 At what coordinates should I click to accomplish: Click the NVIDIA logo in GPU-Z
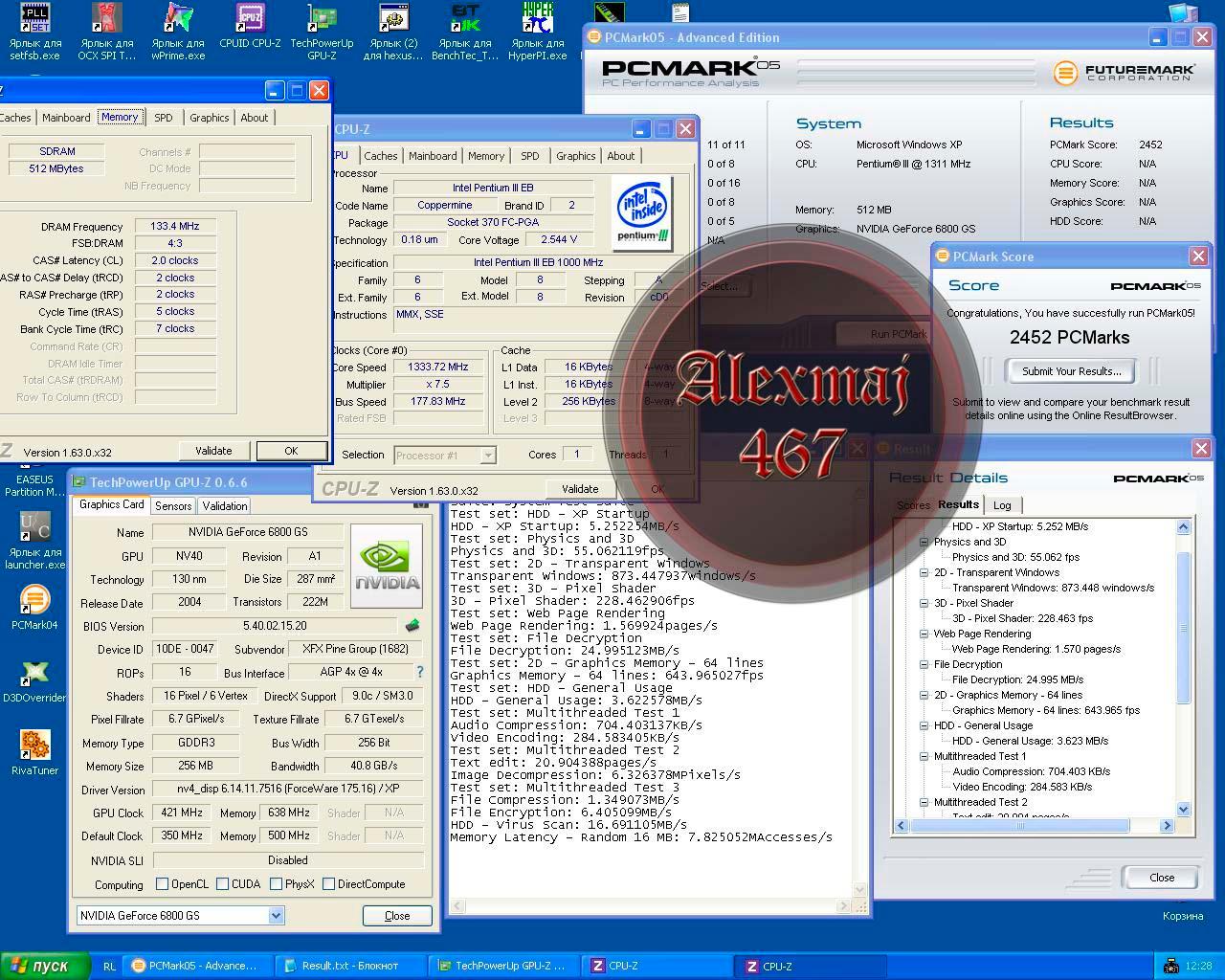click(x=387, y=566)
